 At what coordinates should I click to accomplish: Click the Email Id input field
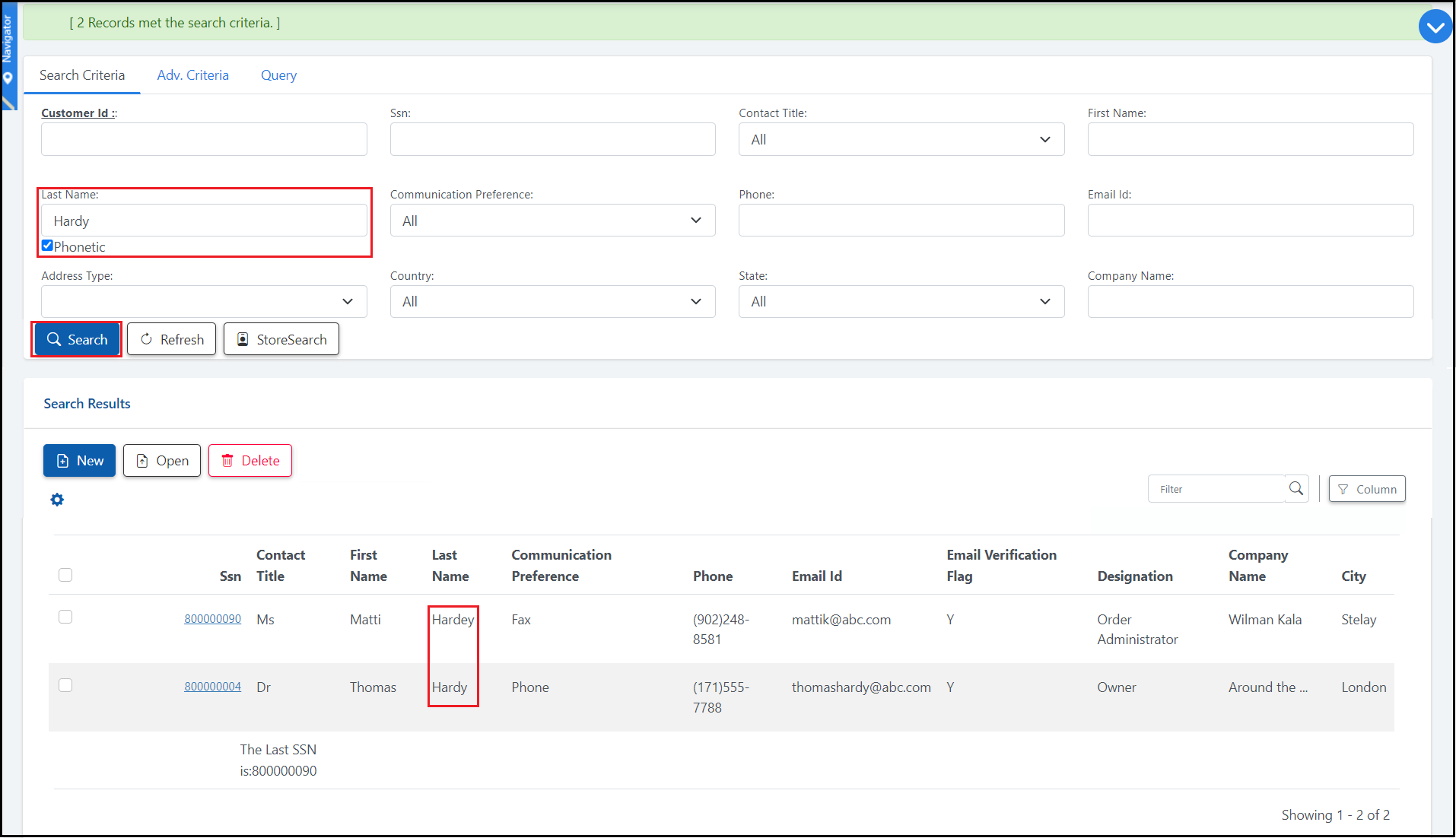pyautogui.click(x=1251, y=221)
